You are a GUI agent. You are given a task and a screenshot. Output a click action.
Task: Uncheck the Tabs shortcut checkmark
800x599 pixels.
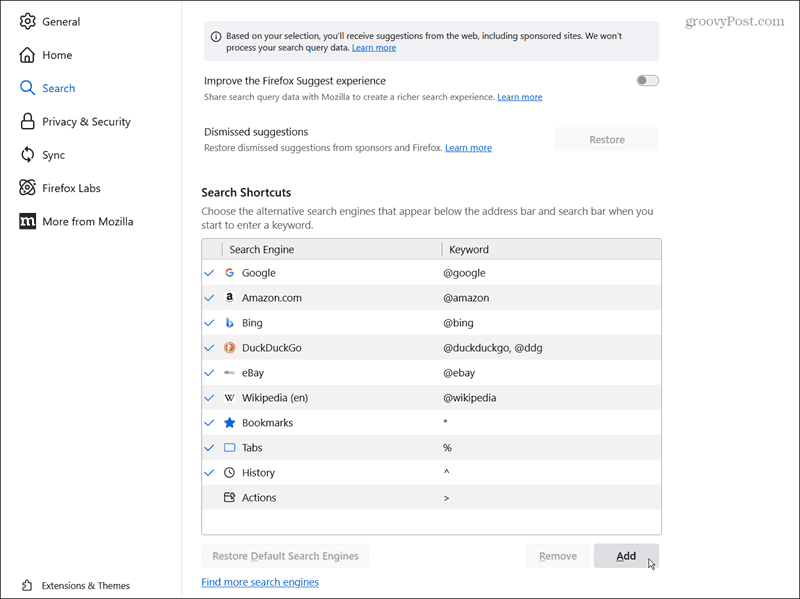tap(209, 447)
